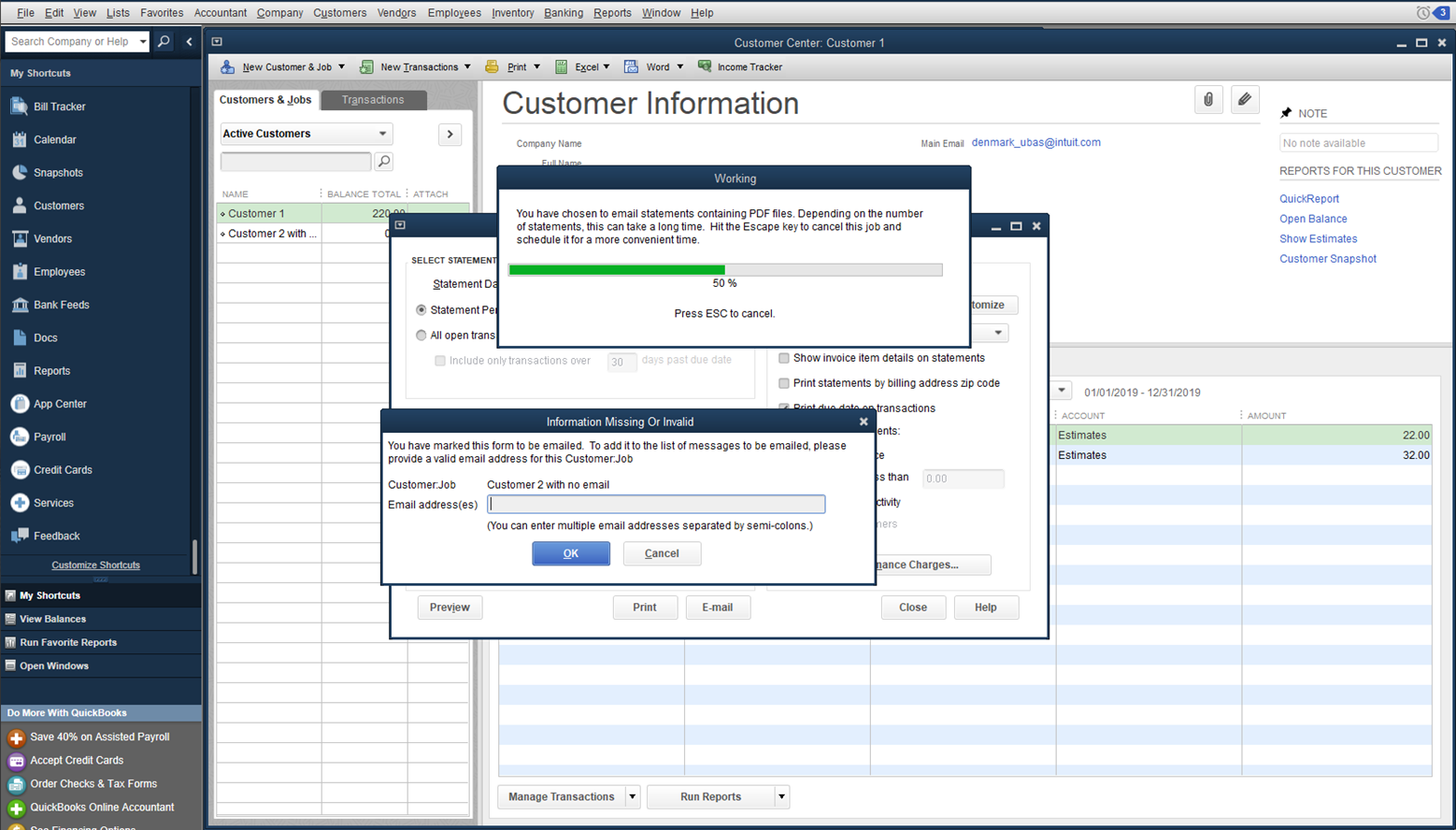This screenshot has width=1456, height=830.
Task: Enable Print statements by billing address zip code
Action: (x=784, y=383)
